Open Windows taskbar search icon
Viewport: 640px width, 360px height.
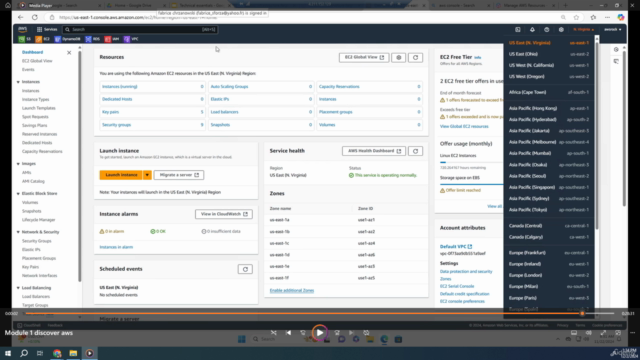[x=24, y=353]
